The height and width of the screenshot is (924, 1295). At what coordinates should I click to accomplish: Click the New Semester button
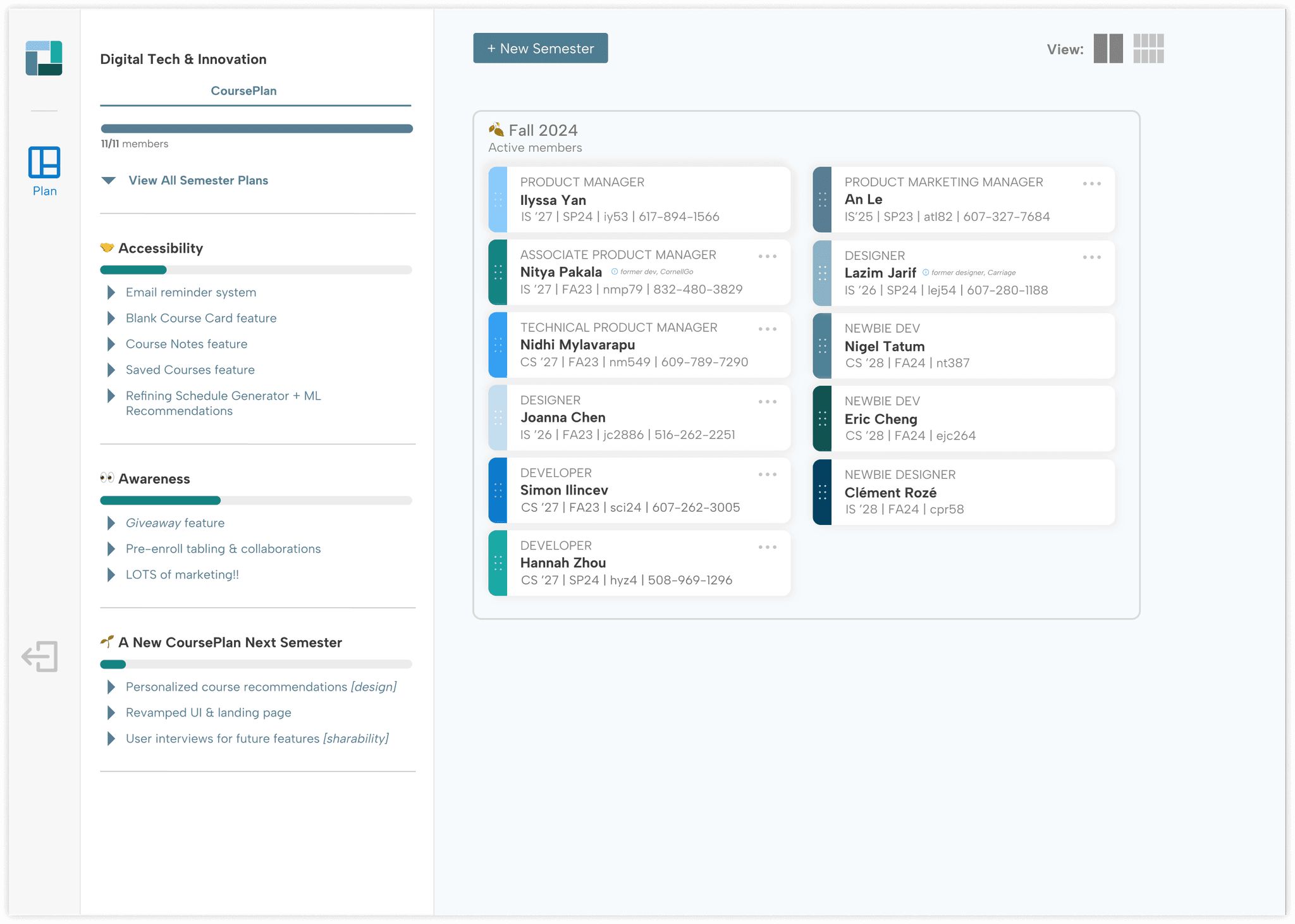coord(540,49)
